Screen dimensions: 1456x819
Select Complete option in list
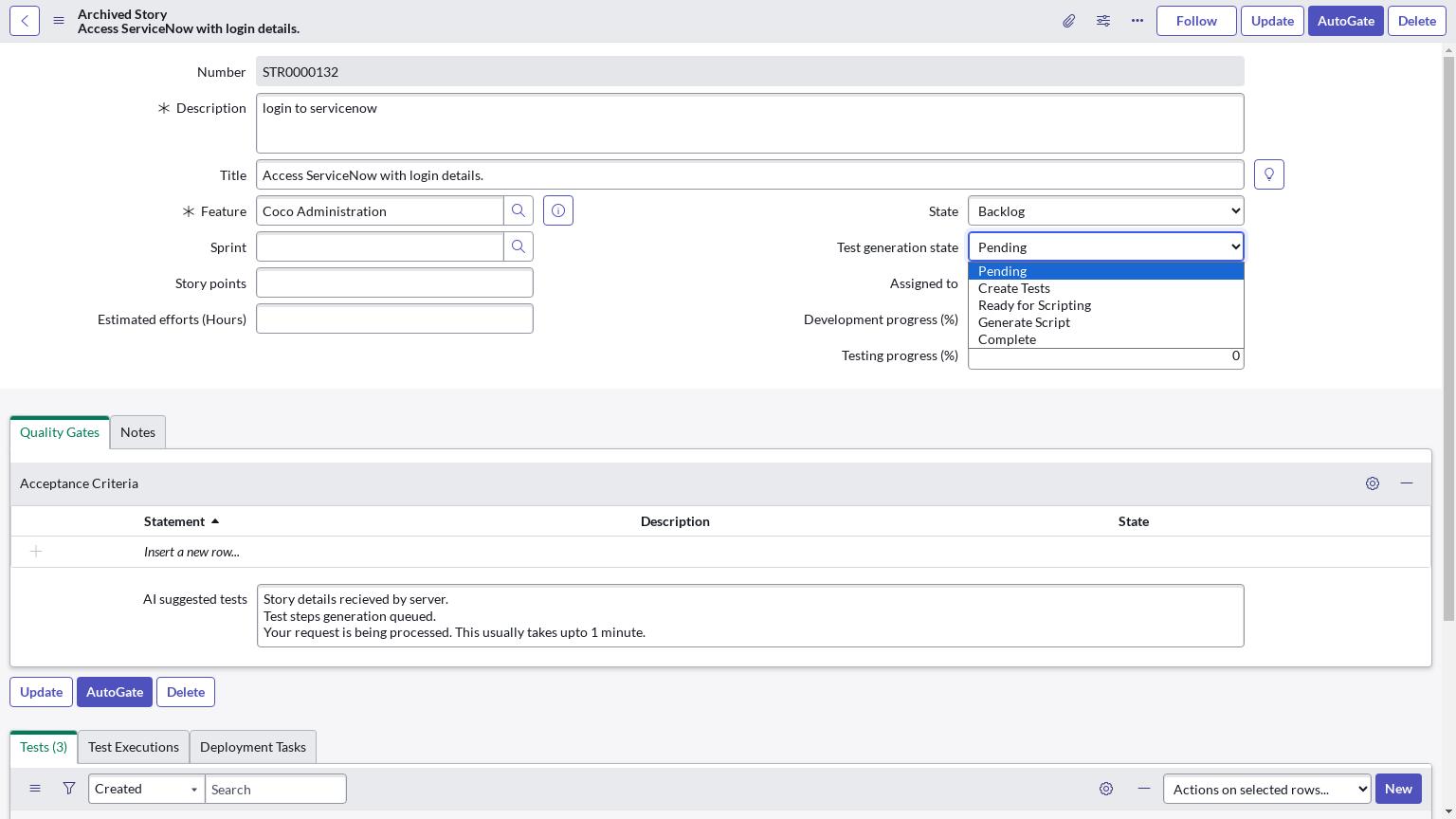[x=1106, y=339]
